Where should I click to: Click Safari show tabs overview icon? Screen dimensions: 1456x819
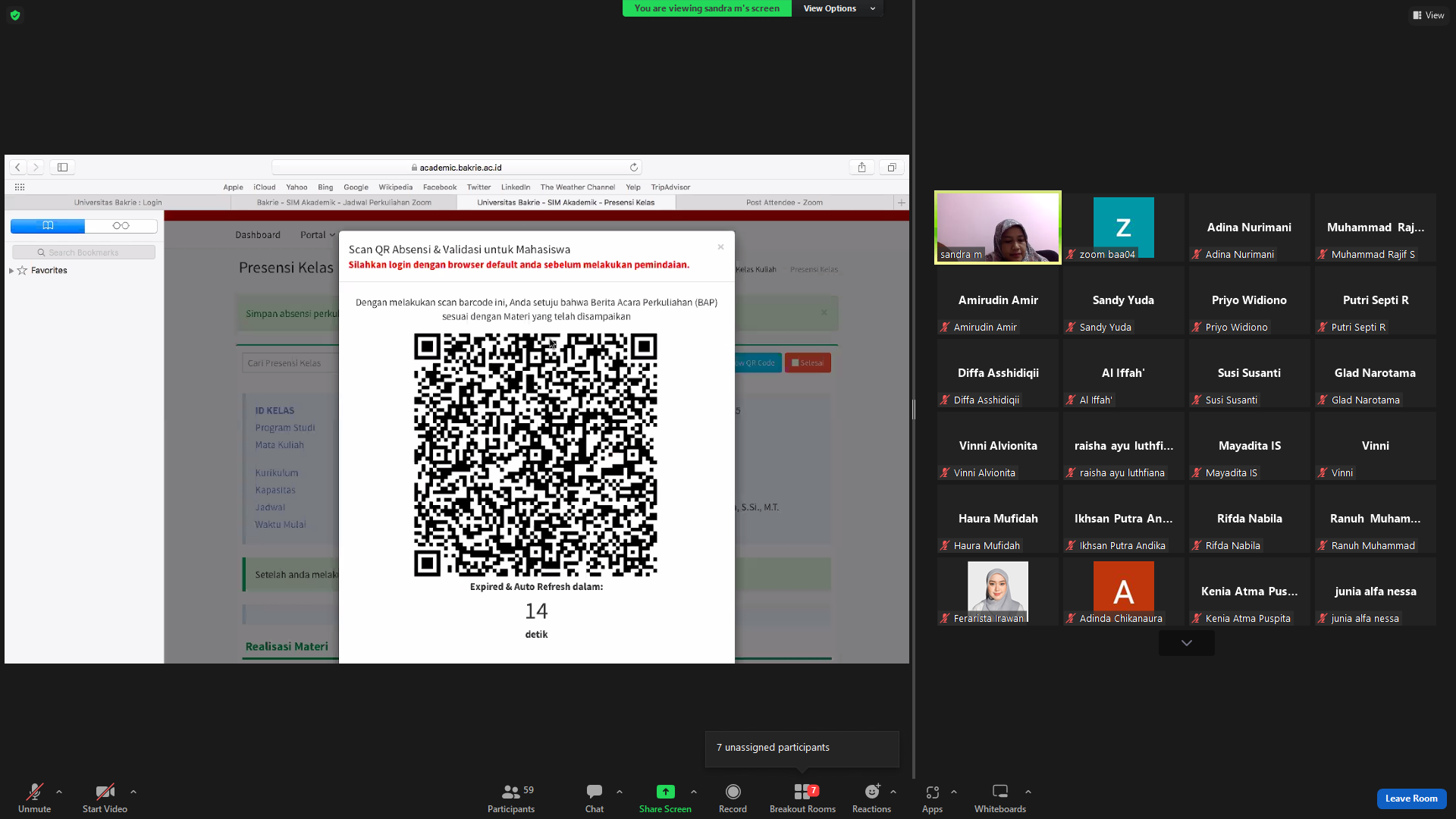892,168
